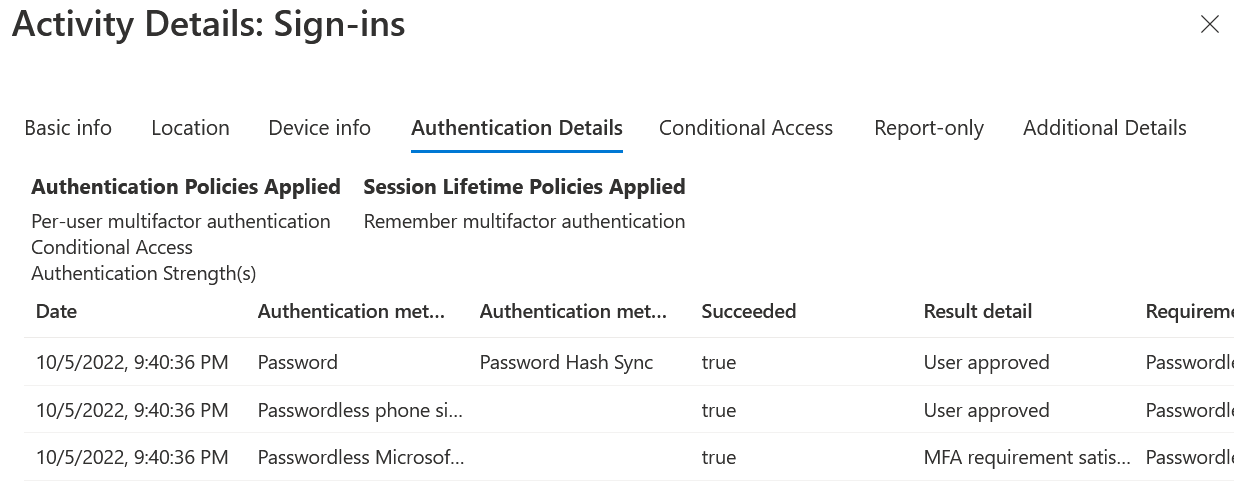Viewport: 1258px width, 496px height.
Task: Select the Password authentication method row
Action: pos(298,362)
